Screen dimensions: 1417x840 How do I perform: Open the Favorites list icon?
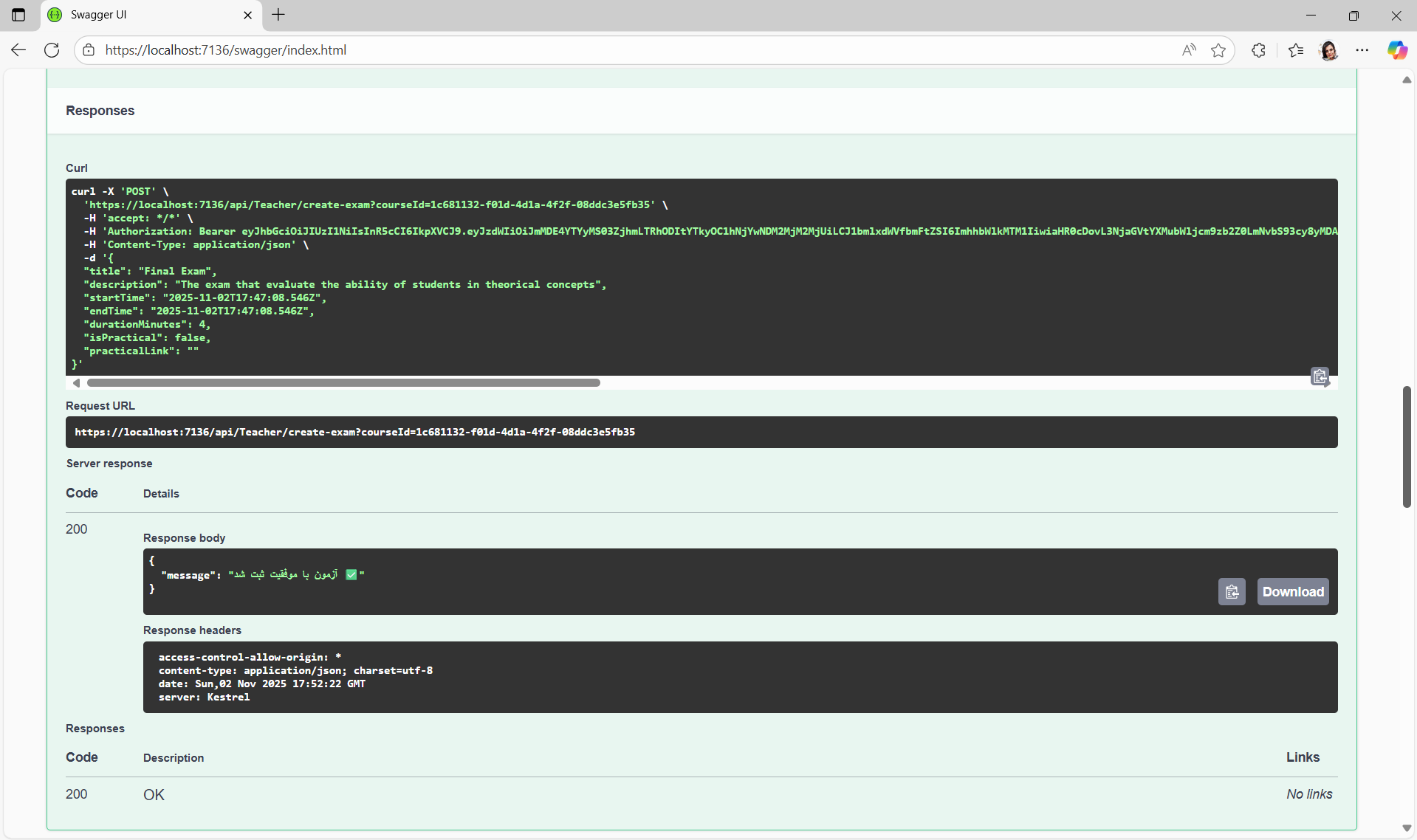click(x=1296, y=50)
